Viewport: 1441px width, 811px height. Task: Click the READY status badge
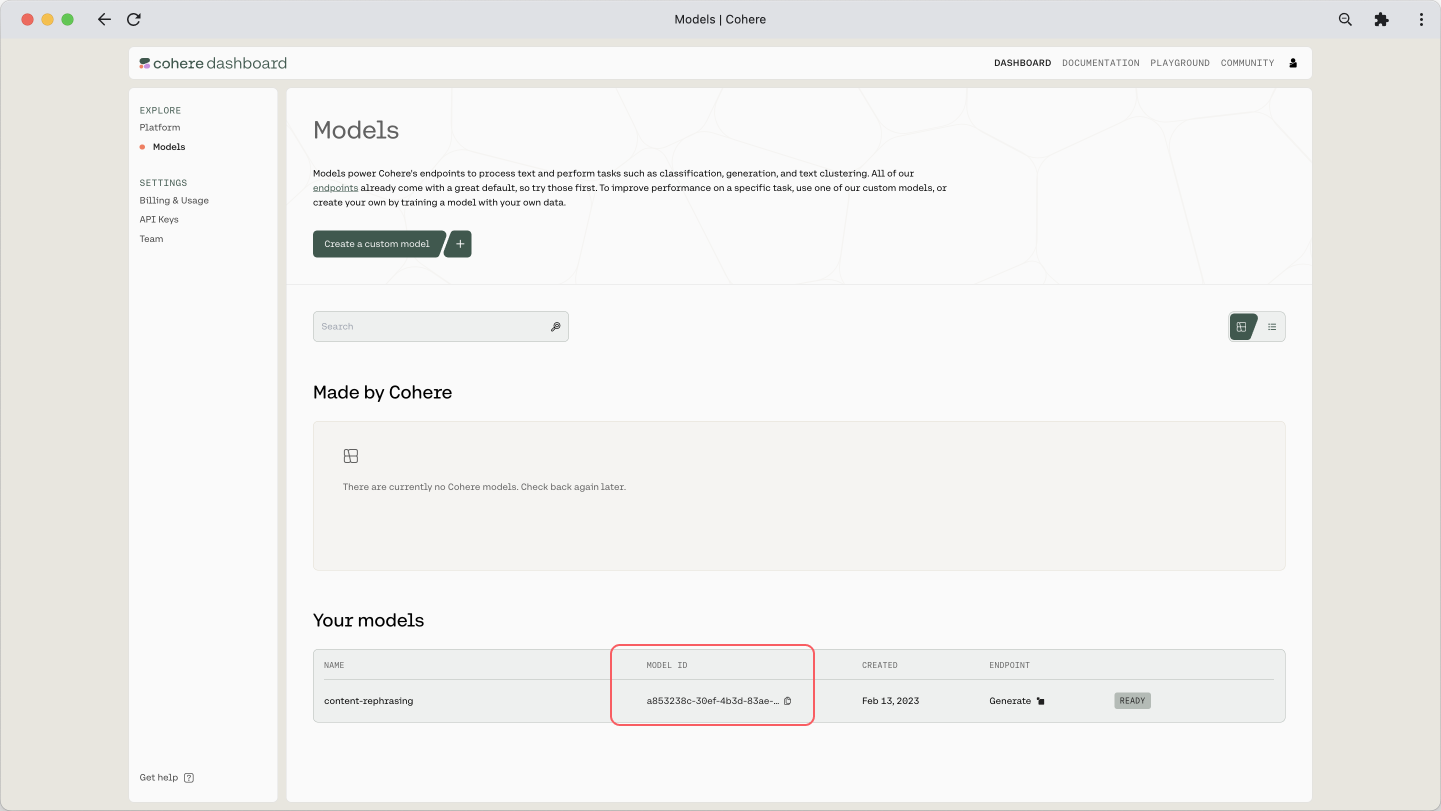[x=1132, y=701]
